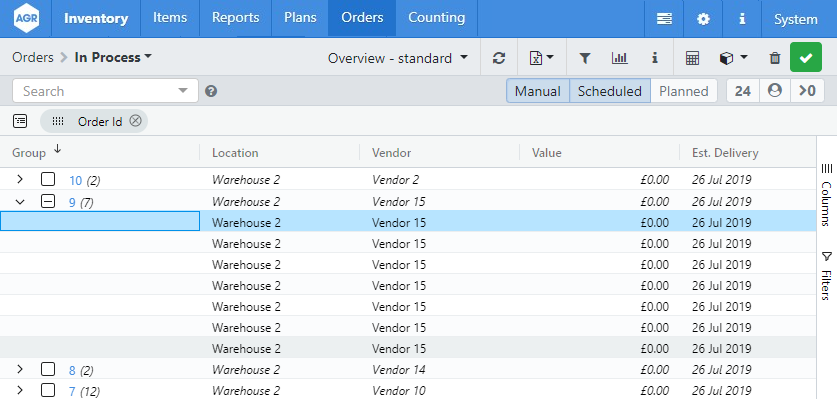837x399 pixels.
Task: Open the Reports tab
Action: (235, 18)
